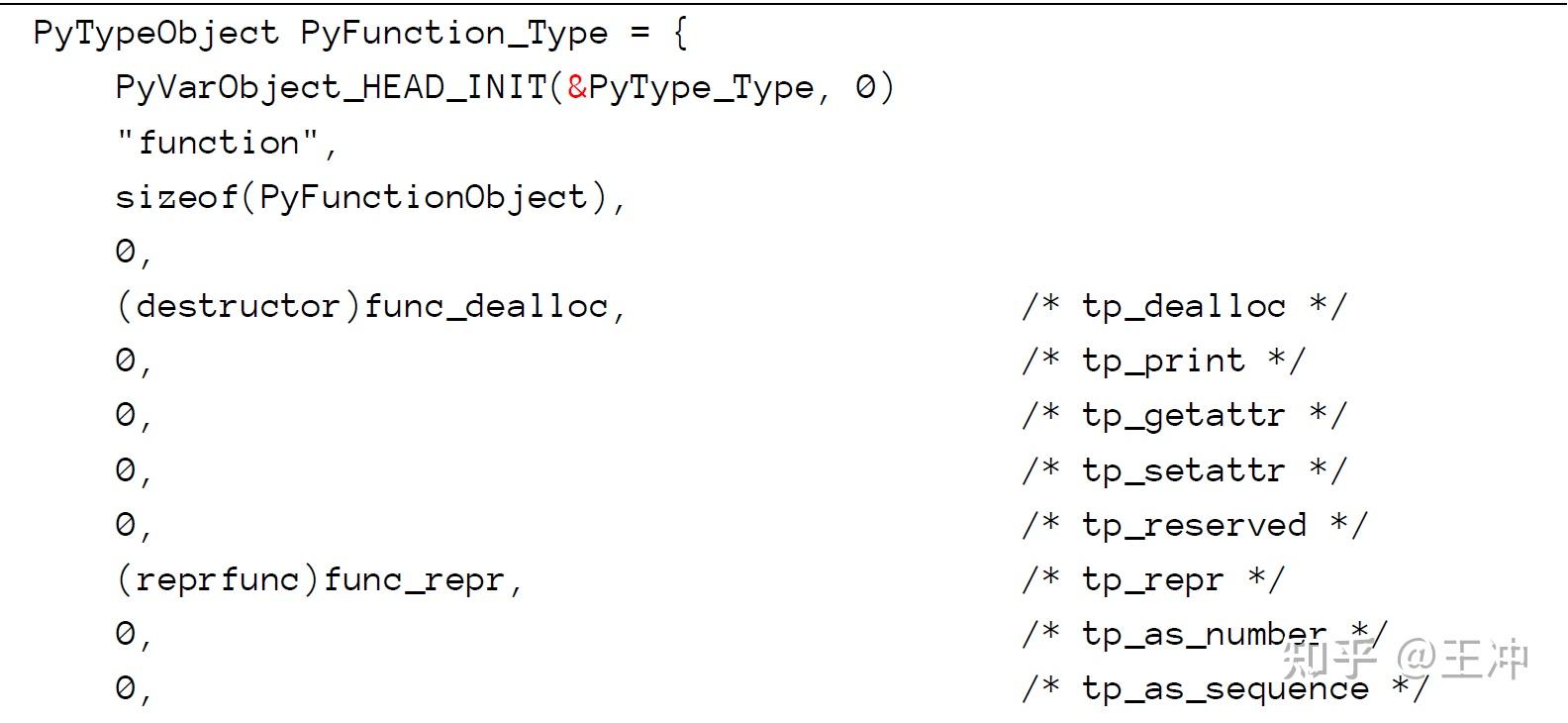Click PyVarObject_HEAD_INIT macro name
The image size is (1568, 723).
click(x=332, y=87)
